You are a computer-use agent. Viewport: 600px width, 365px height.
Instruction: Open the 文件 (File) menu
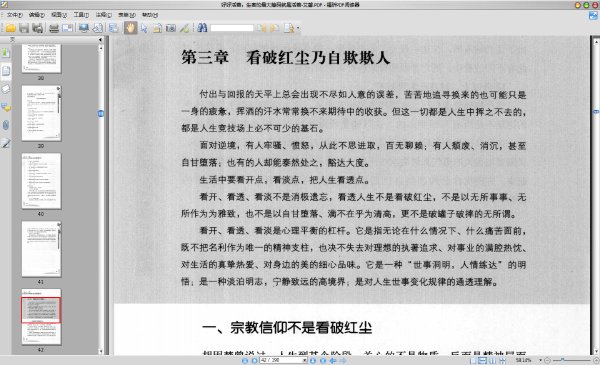(x=15, y=15)
